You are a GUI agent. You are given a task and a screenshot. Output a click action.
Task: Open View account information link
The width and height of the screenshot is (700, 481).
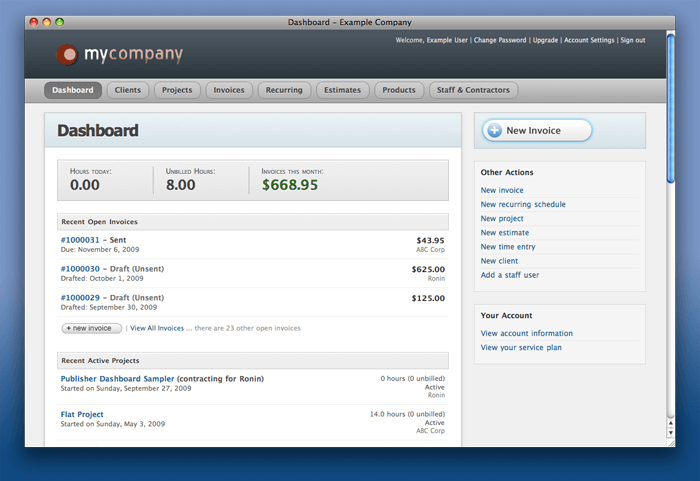[x=526, y=334]
